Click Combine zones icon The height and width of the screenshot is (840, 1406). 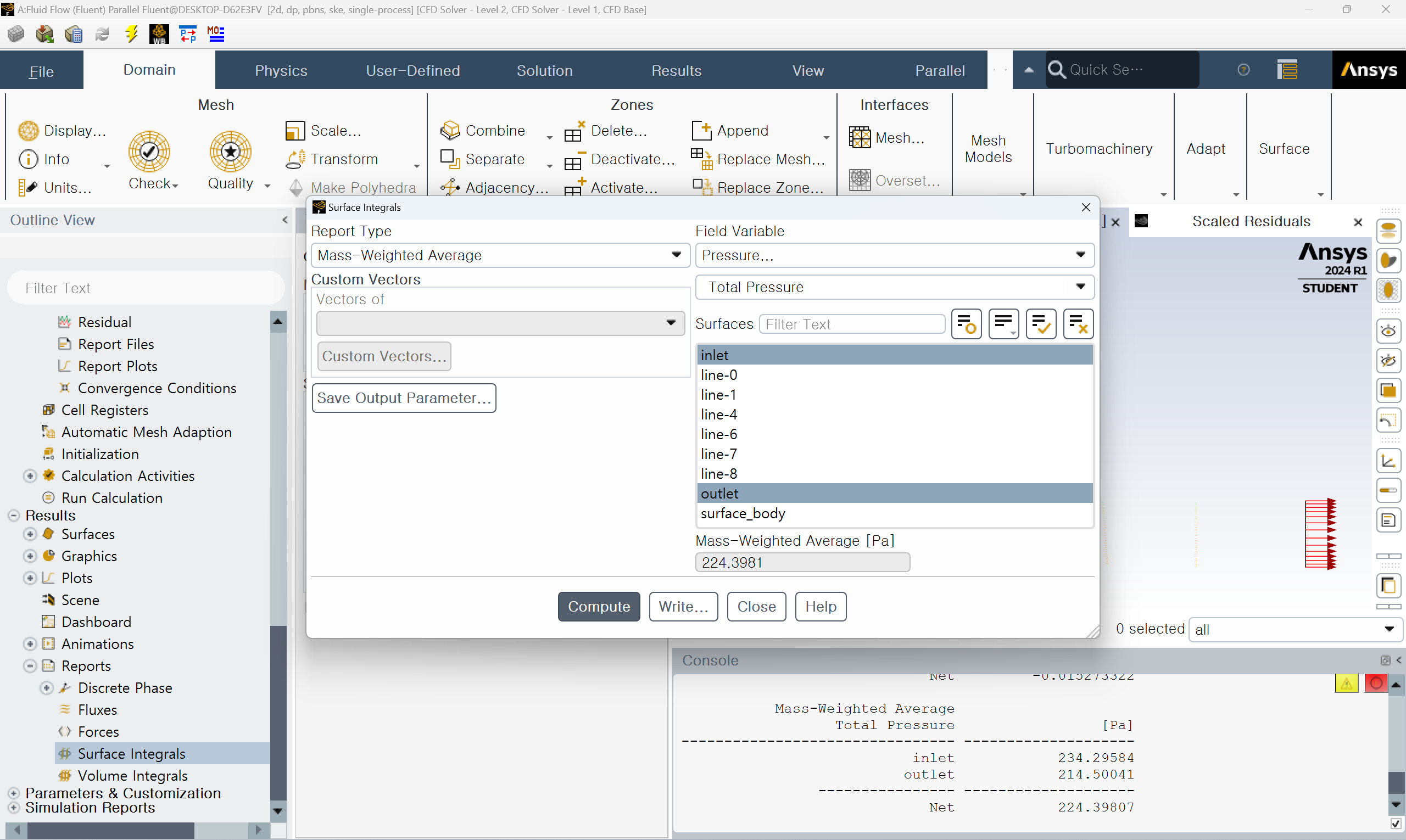pyautogui.click(x=450, y=131)
